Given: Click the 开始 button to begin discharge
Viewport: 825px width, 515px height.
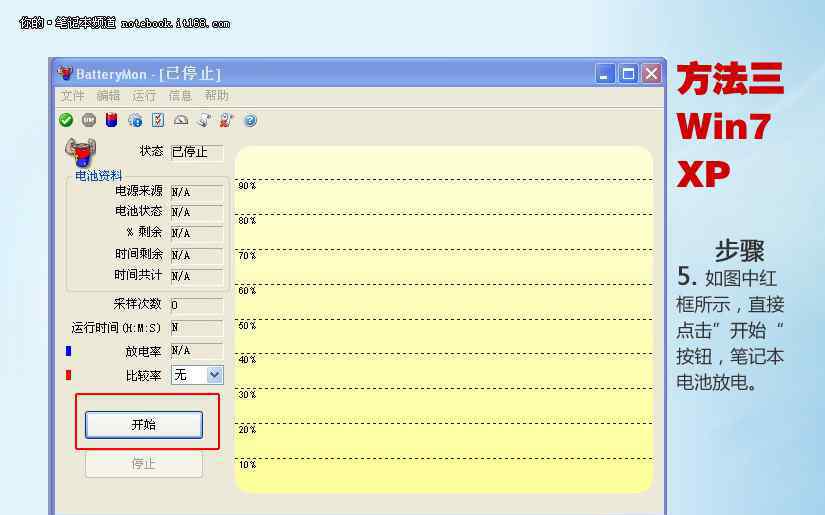Looking at the screenshot, I should (x=144, y=425).
